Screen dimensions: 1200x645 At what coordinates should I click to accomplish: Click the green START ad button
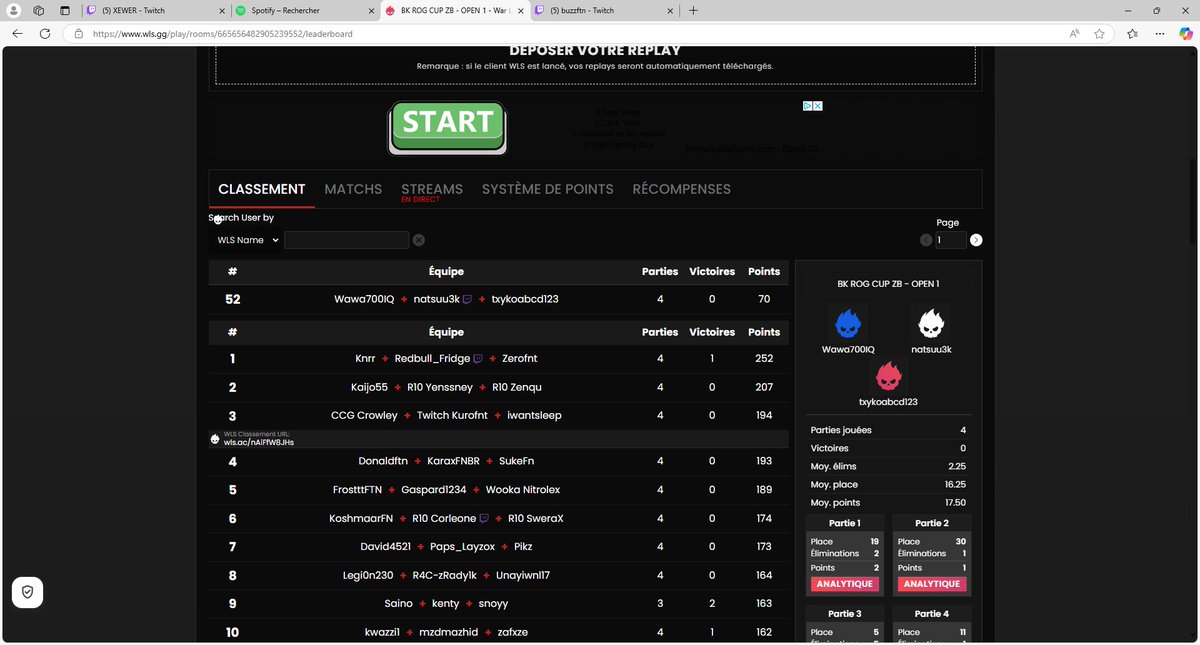pyautogui.click(x=447, y=126)
